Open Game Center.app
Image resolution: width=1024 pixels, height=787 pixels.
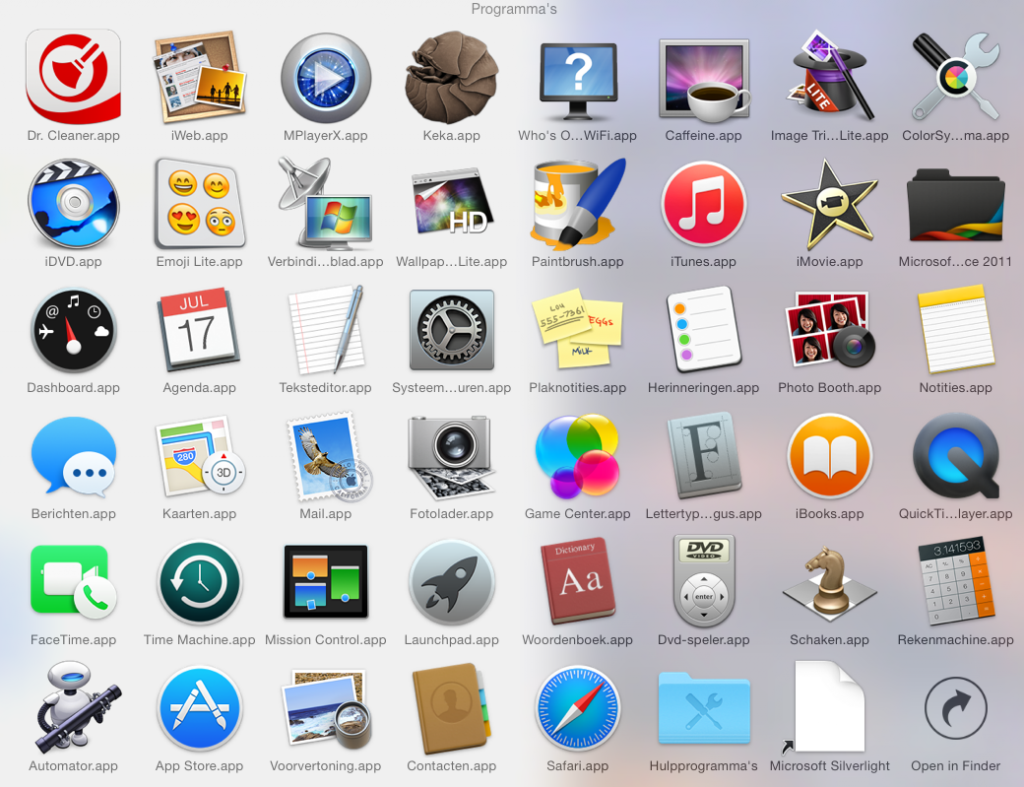click(x=577, y=455)
